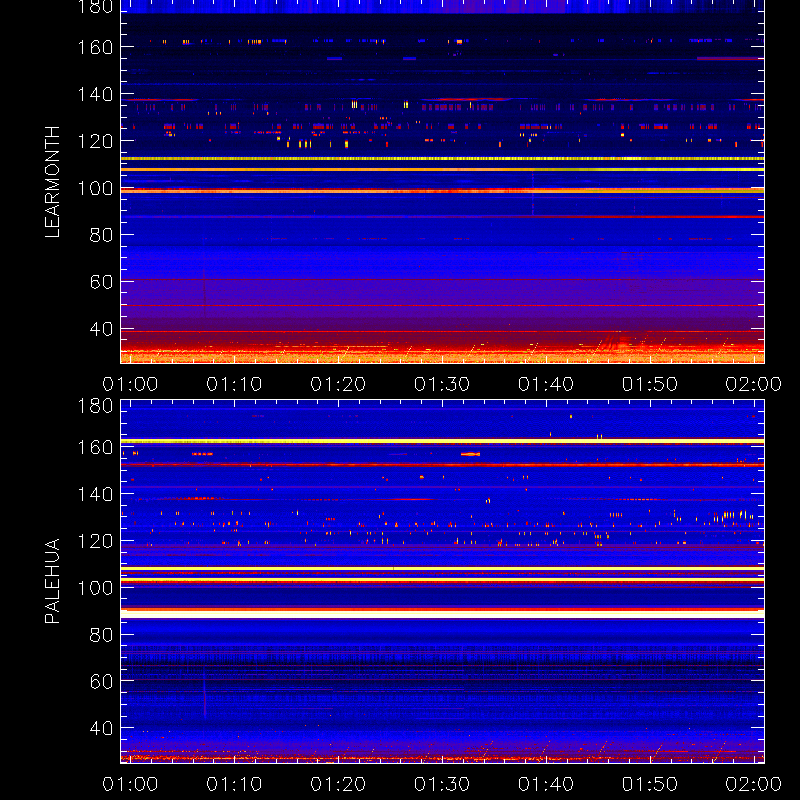Click 01:10 time label under Learmonth plot
The width and height of the screenshot is (800, 800).
[x=234, y=384]
